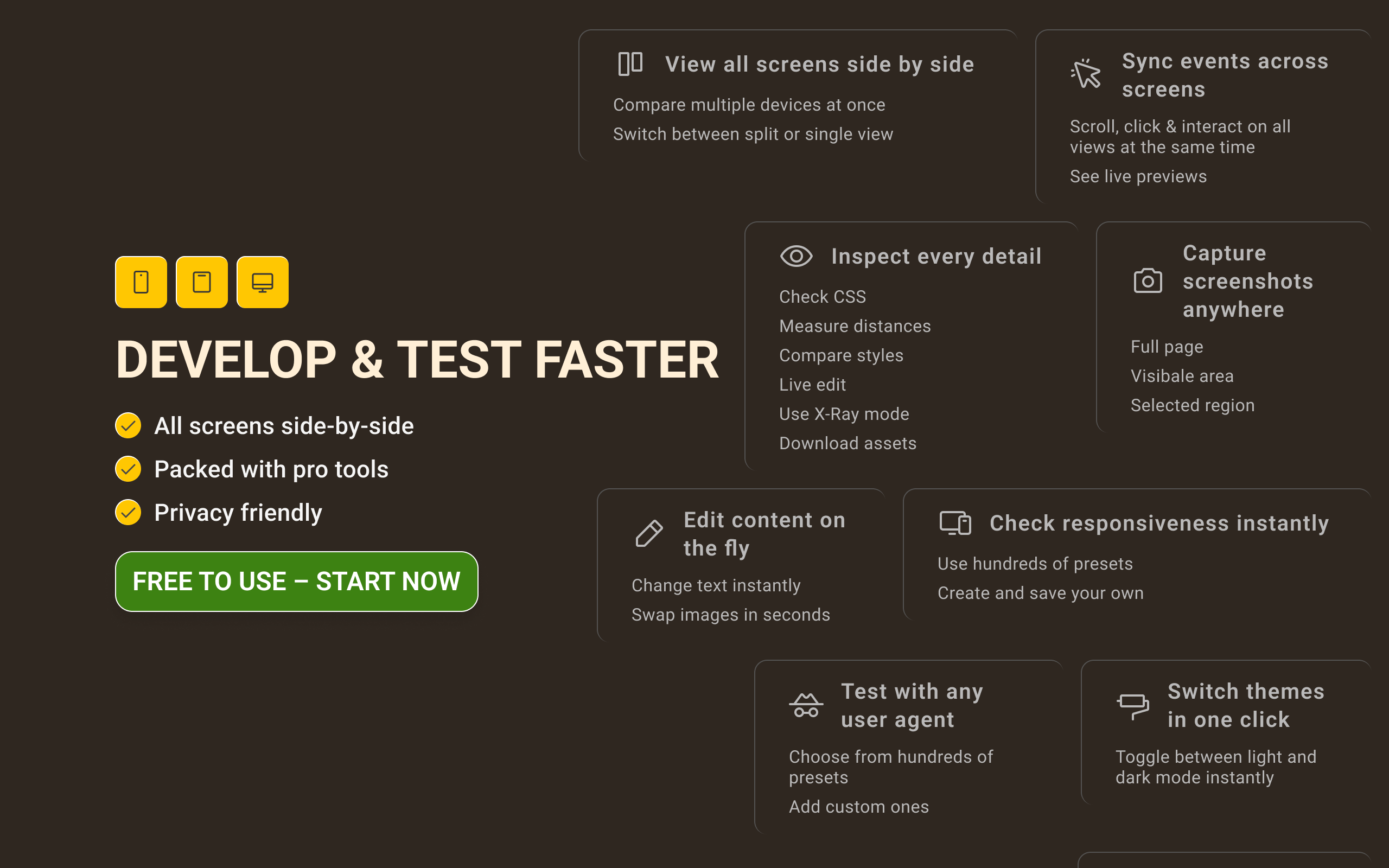This screenshot has height=868, width=1389.
Task: Click the paint roller themes icon
Action: coord(1132,705)
